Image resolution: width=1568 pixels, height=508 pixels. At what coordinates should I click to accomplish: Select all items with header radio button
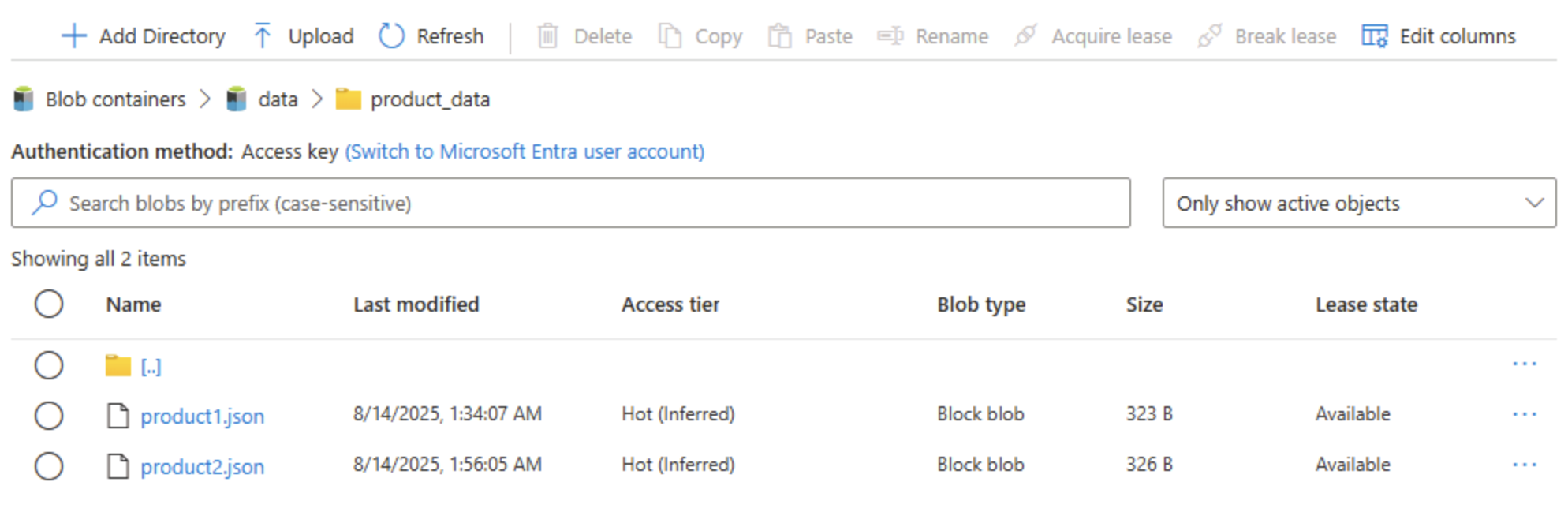(49, 304)
